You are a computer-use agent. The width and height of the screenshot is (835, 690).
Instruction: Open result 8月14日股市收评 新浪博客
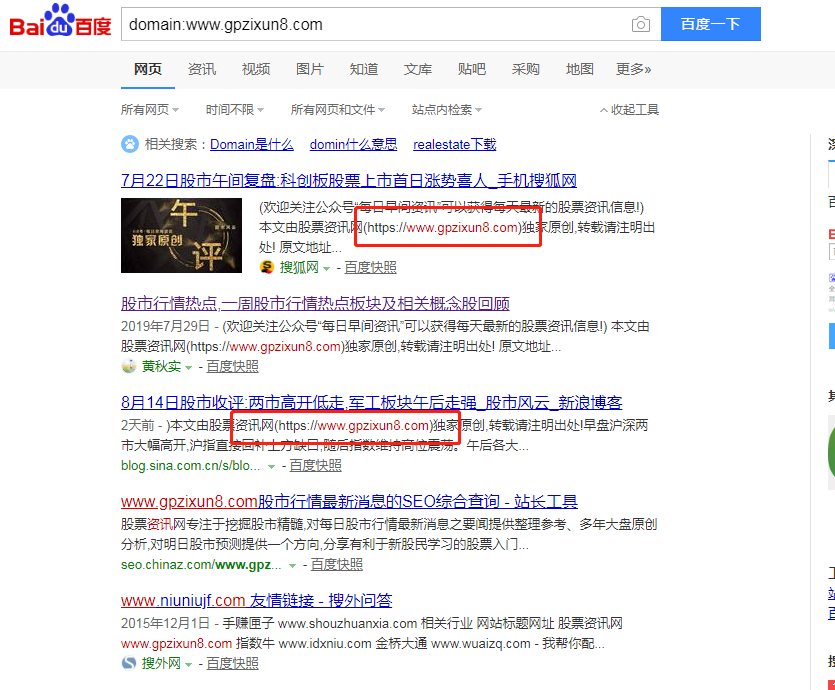(x=372, y=402)
